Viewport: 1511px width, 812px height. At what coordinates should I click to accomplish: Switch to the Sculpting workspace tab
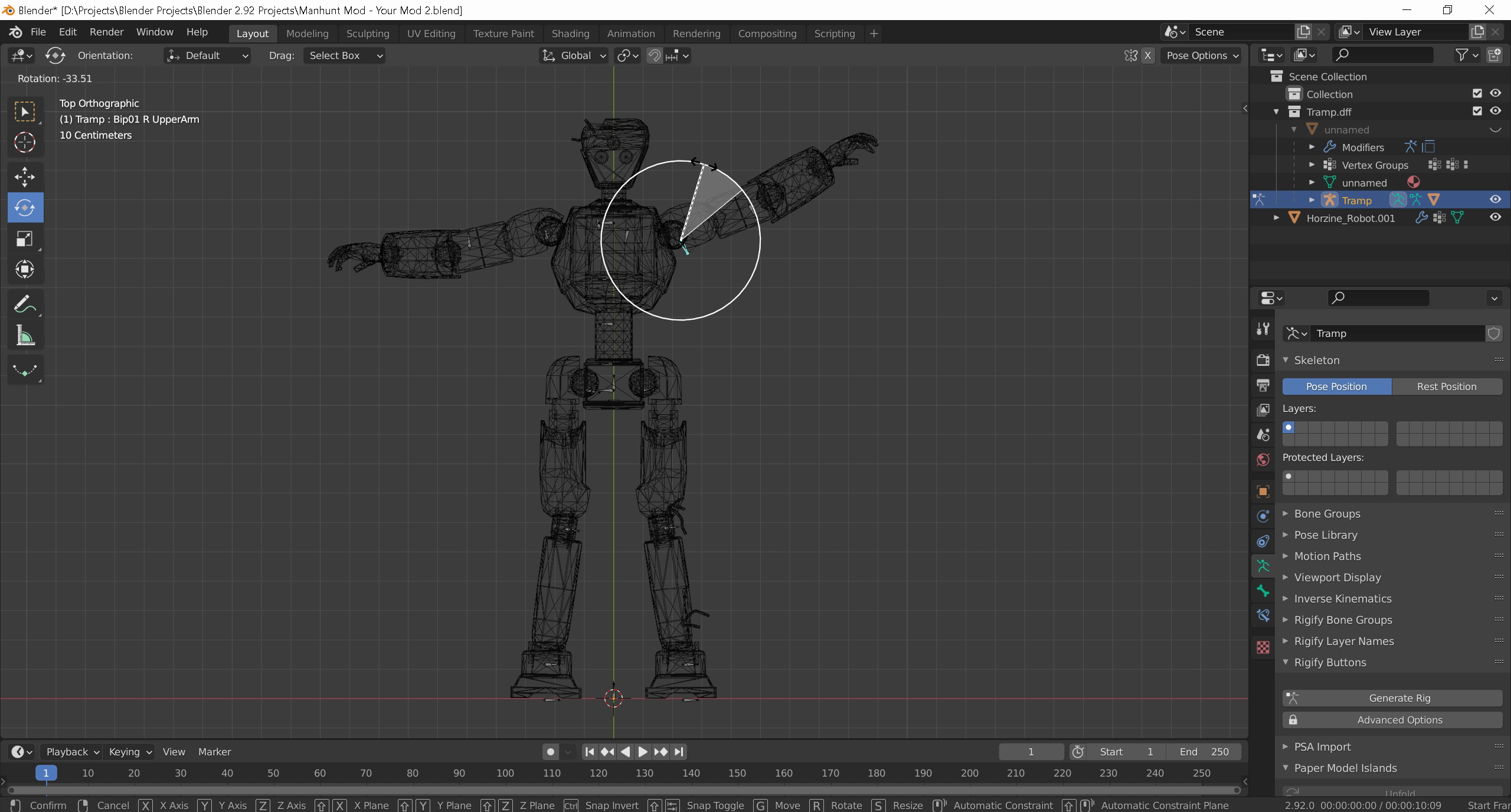pos(367,34)
